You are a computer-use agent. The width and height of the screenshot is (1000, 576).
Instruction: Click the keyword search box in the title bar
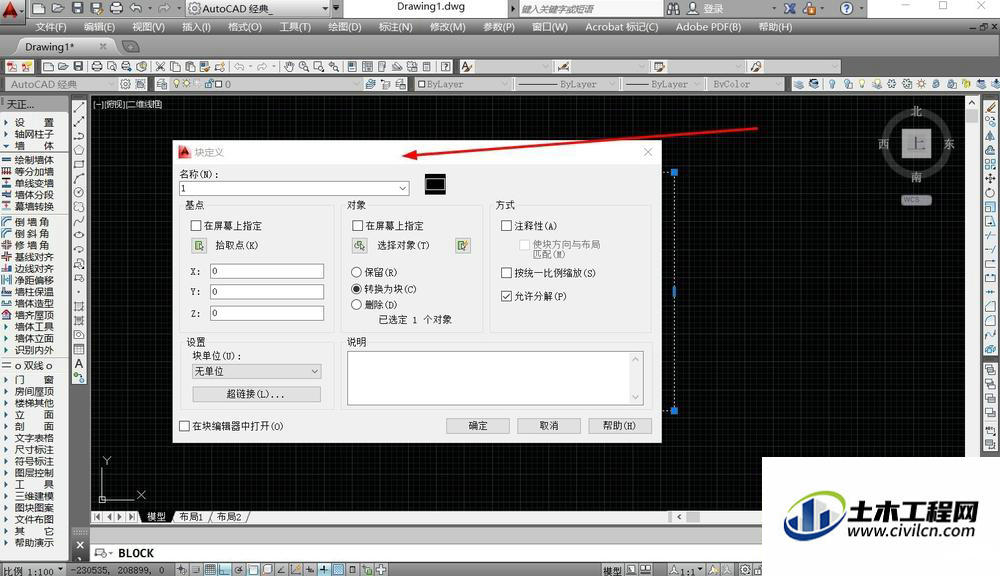[591, 8]
